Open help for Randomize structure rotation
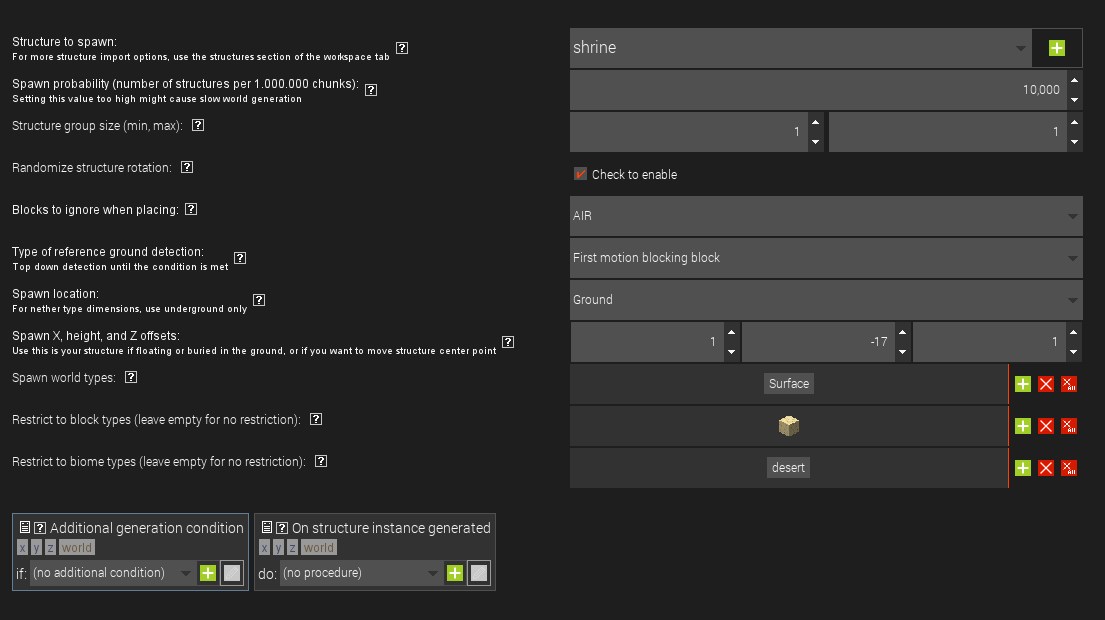The image size is (1105, 620). point(187,168)
